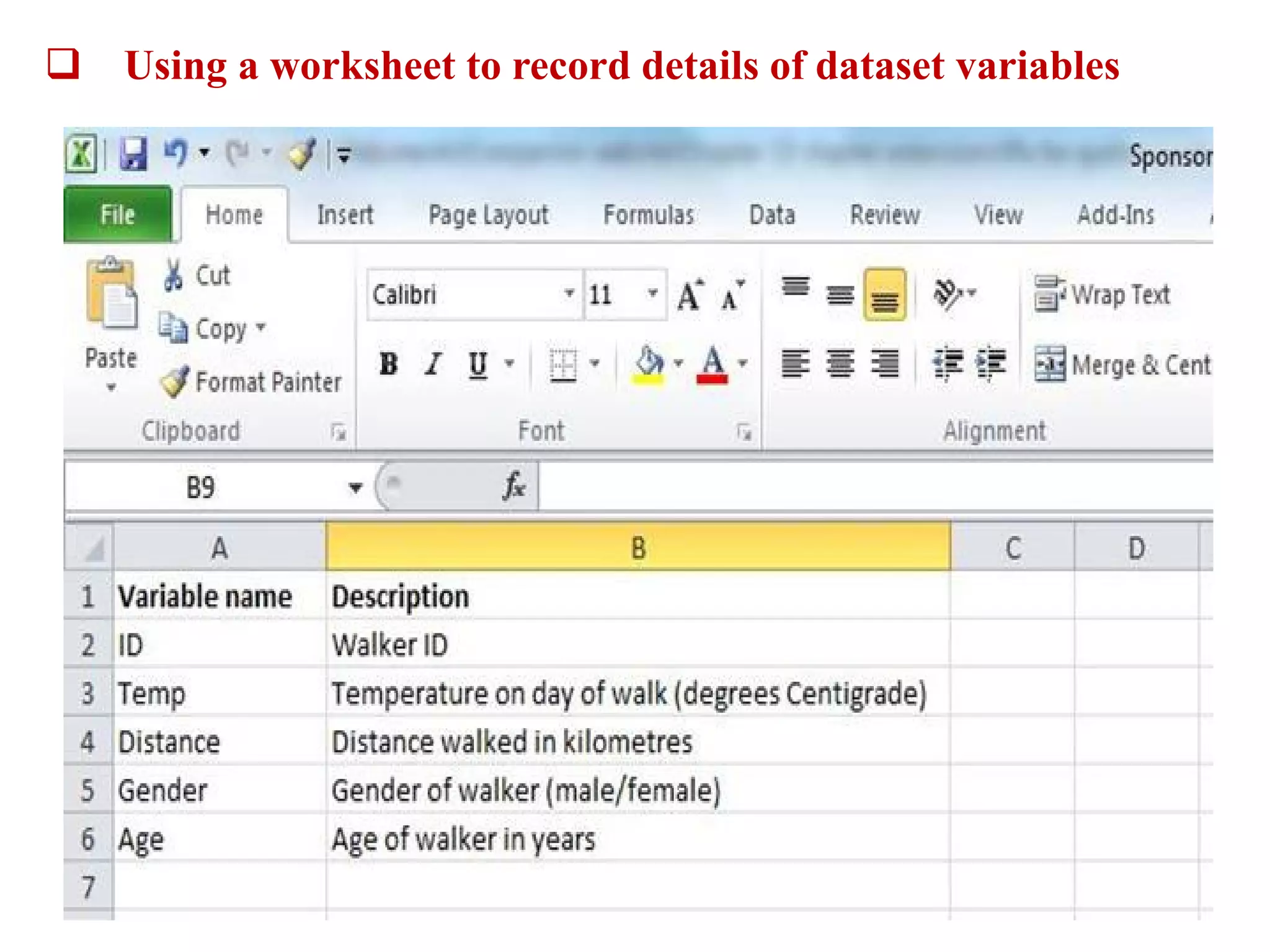Decrease indent icon

point(949,364)
